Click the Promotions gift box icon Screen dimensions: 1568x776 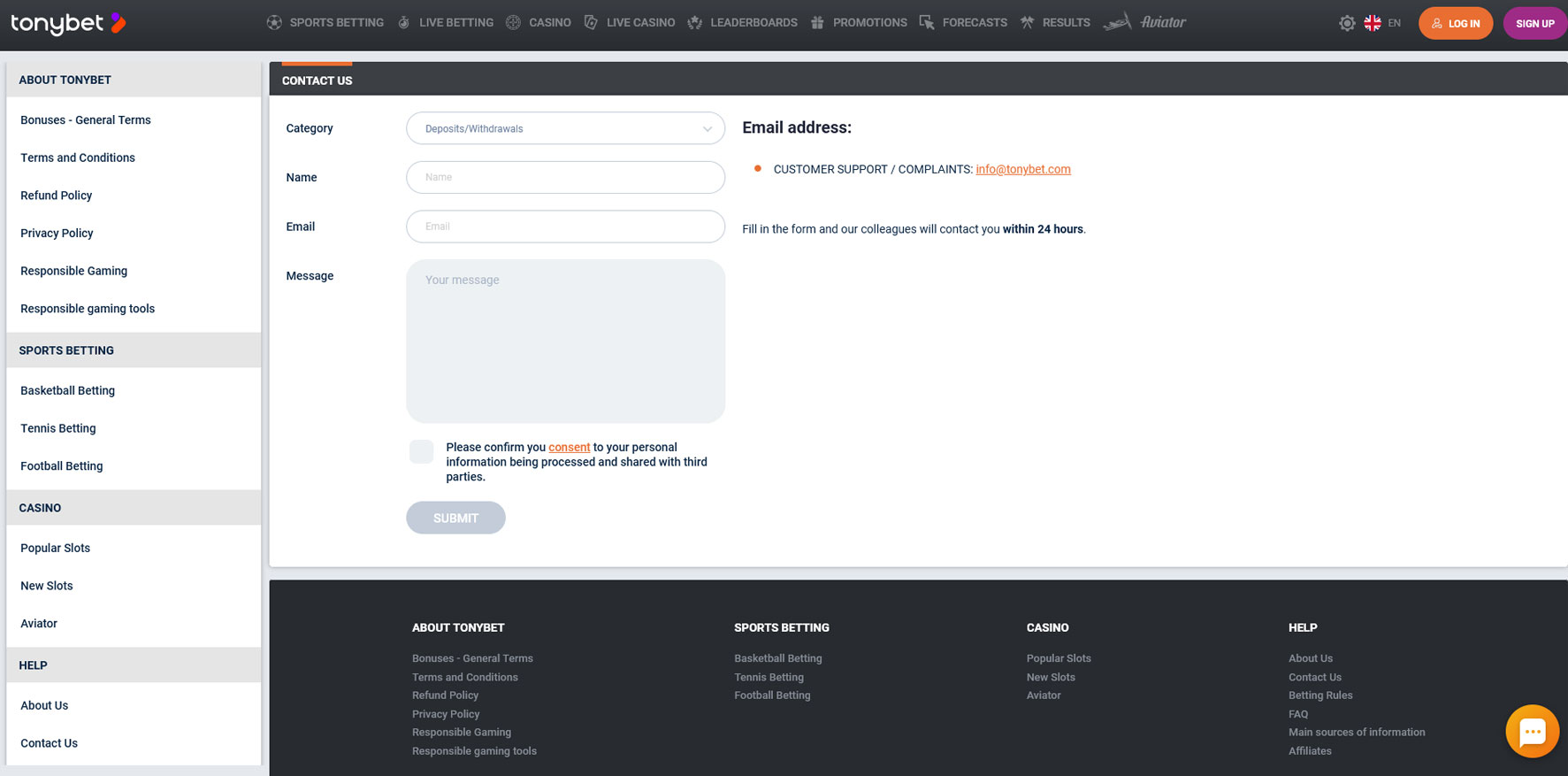[817, 23]
